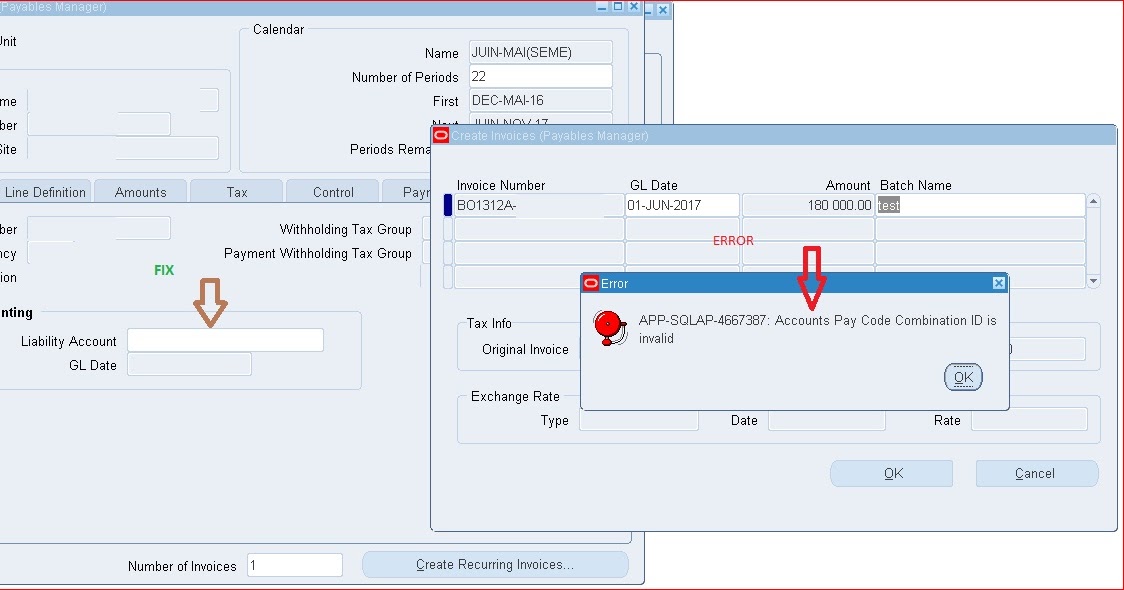The height and width of the screenshot is (590, 1124).
Task: Click OK in the Create Invoices window
Action: pyautogui.click(x=890, y=473)
